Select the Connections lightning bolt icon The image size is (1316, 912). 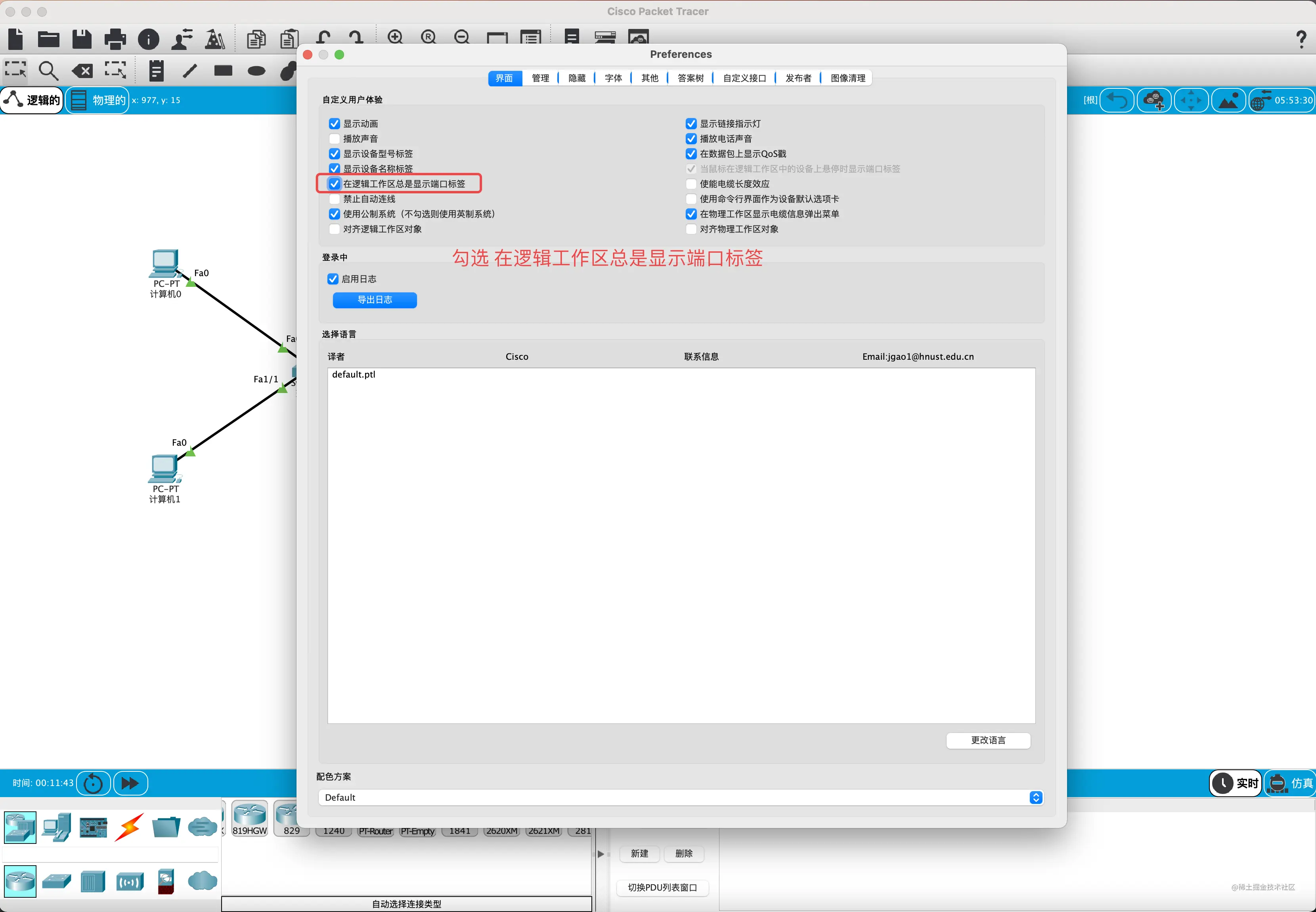pyautogui.click(x=129, y=827)
